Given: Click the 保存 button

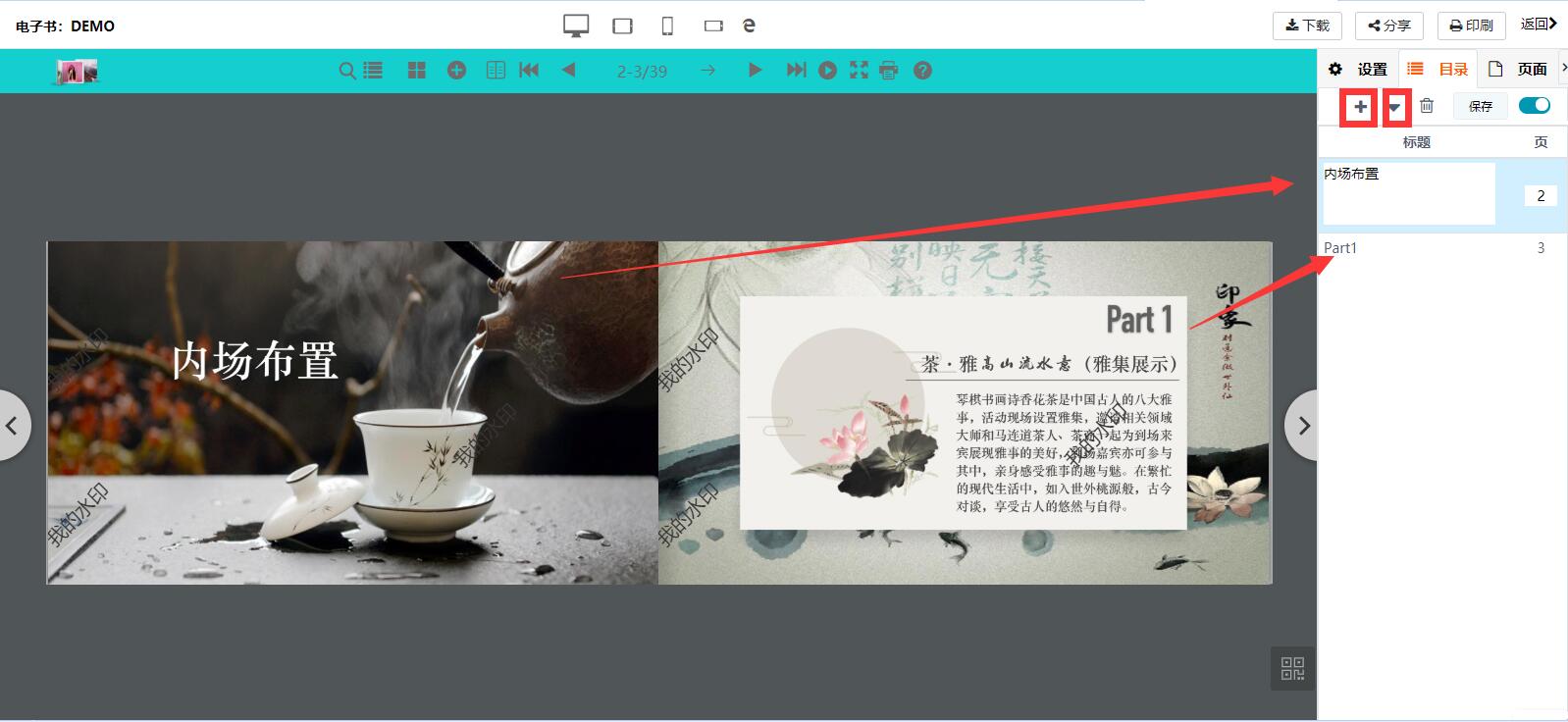Looking at the screenshot, I should tap(1480, 106).
